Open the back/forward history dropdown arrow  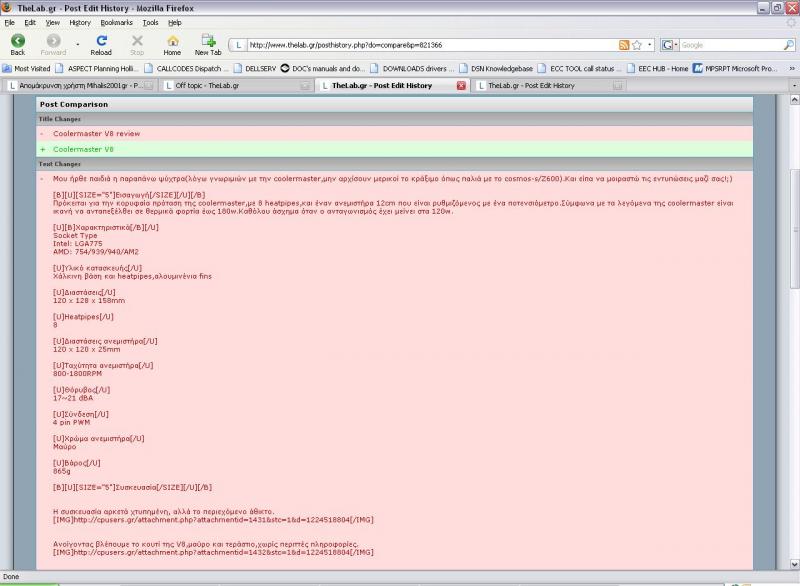pyautogui.click(x=78, y=45)
